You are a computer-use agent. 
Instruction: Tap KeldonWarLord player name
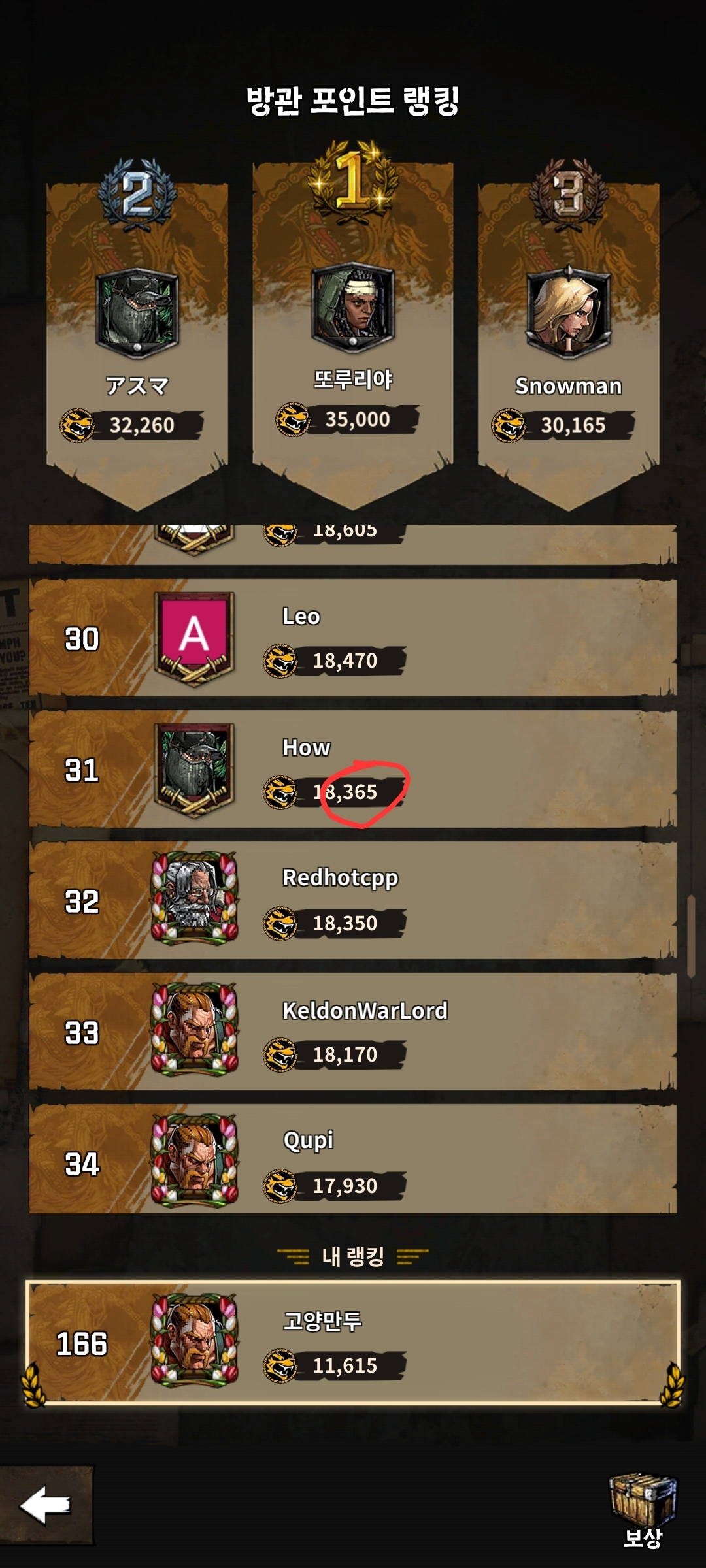pyautogui.click(x=365, y=1011)
